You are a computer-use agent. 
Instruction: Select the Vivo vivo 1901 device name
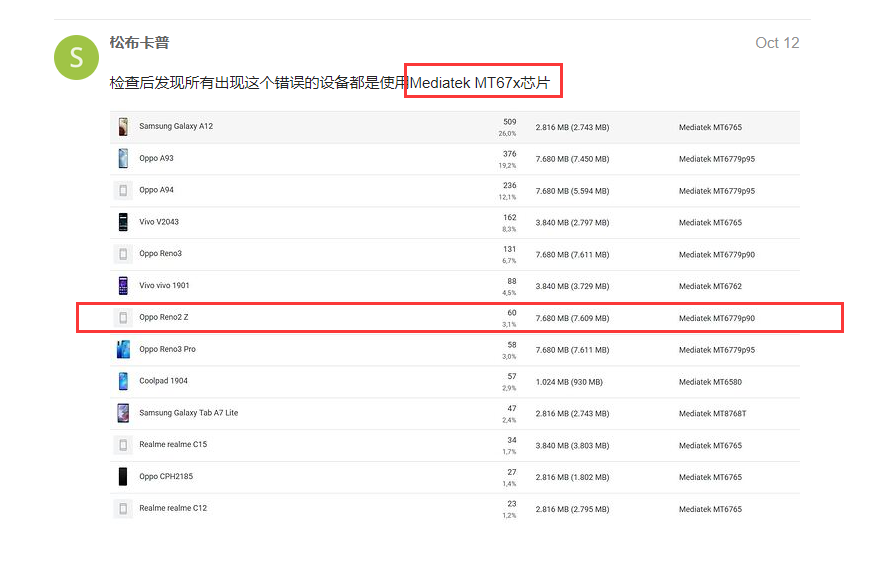point(164,285)
